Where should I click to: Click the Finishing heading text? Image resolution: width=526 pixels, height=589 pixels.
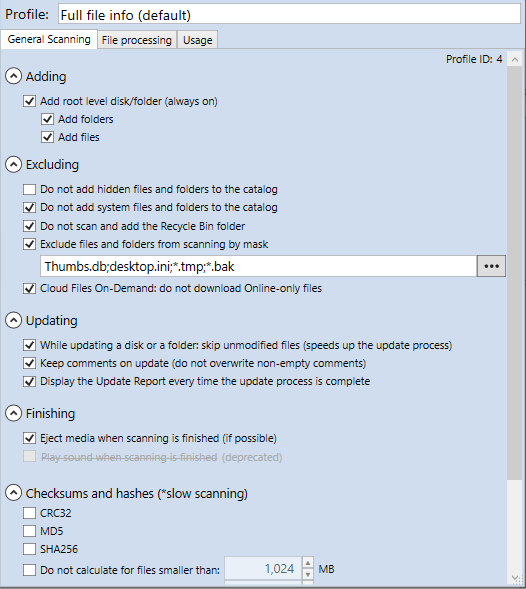coord(50,414)
